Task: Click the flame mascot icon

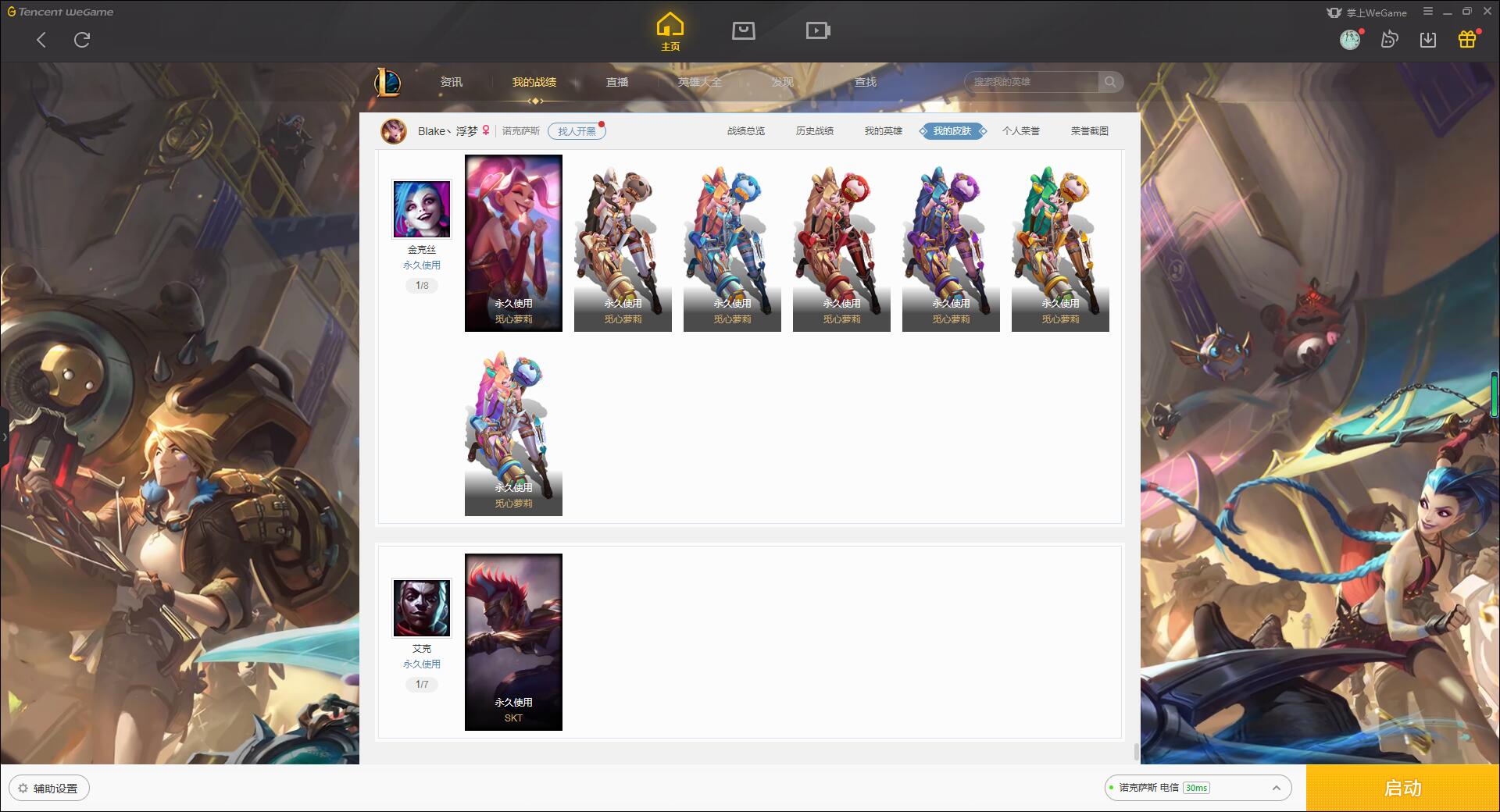Action: [1389, 40]
